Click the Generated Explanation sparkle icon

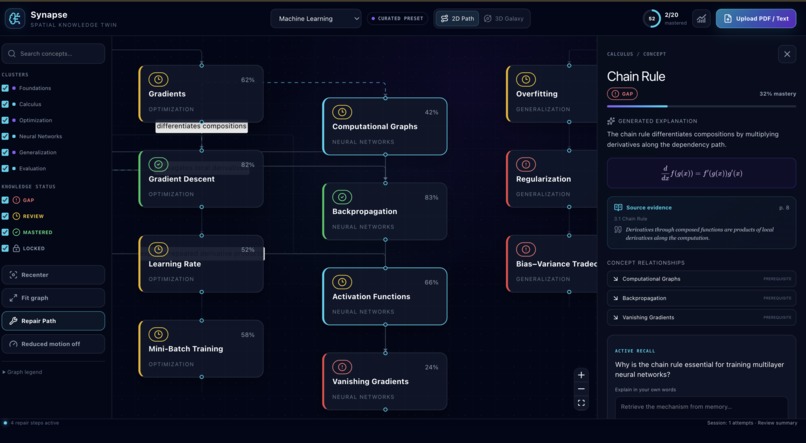click(x=611, y=121)
